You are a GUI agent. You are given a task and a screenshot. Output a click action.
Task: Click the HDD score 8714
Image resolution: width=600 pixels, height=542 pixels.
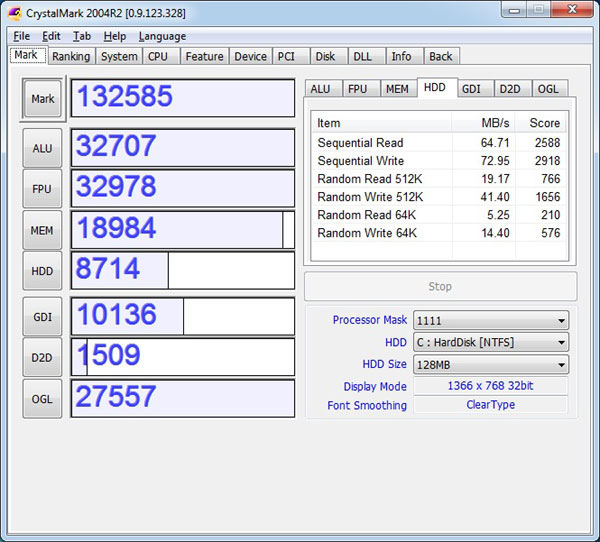pos(183,271)
